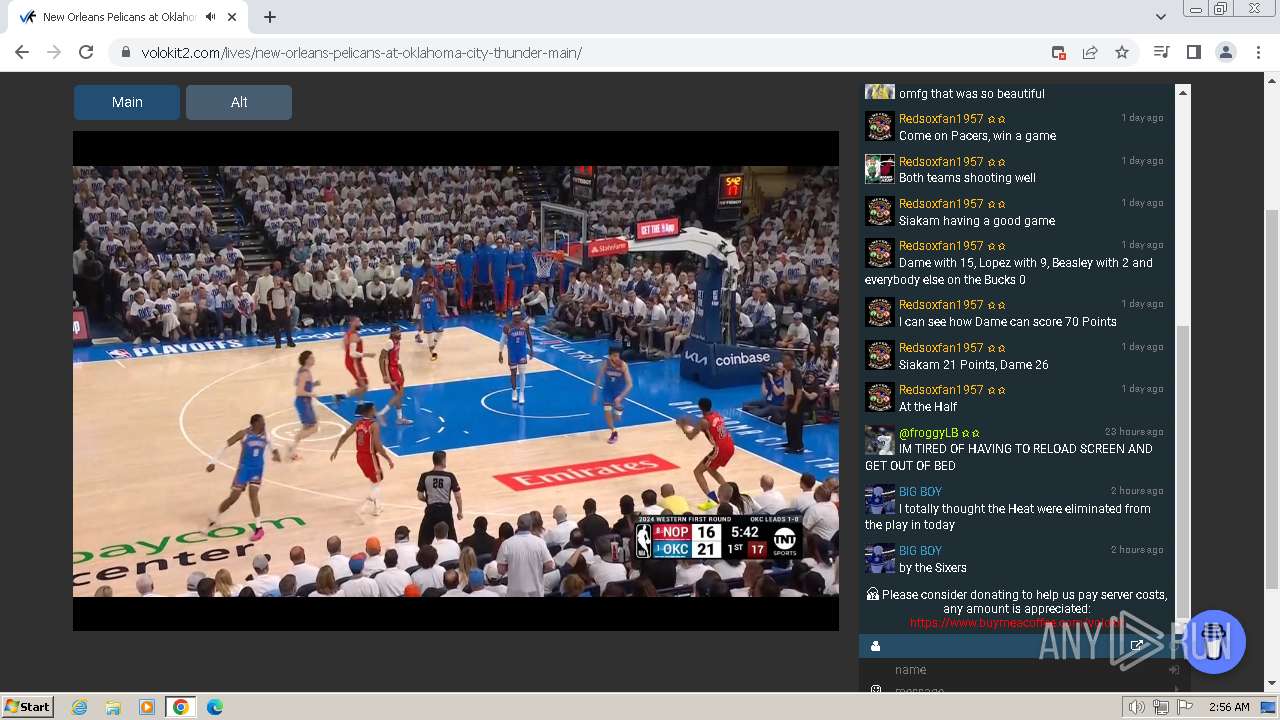The image size is (1280, 720).
Task: Click Redsoxfan1957 on 'Siakam having a good game'
Action: [941, 204]
